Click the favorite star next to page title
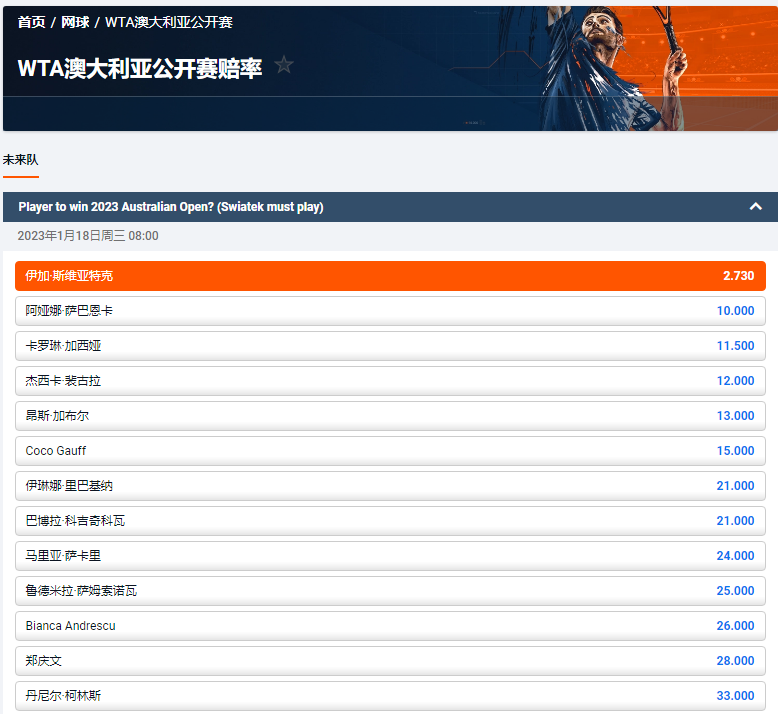The image size is (778, 714). (x=284, y=65)
